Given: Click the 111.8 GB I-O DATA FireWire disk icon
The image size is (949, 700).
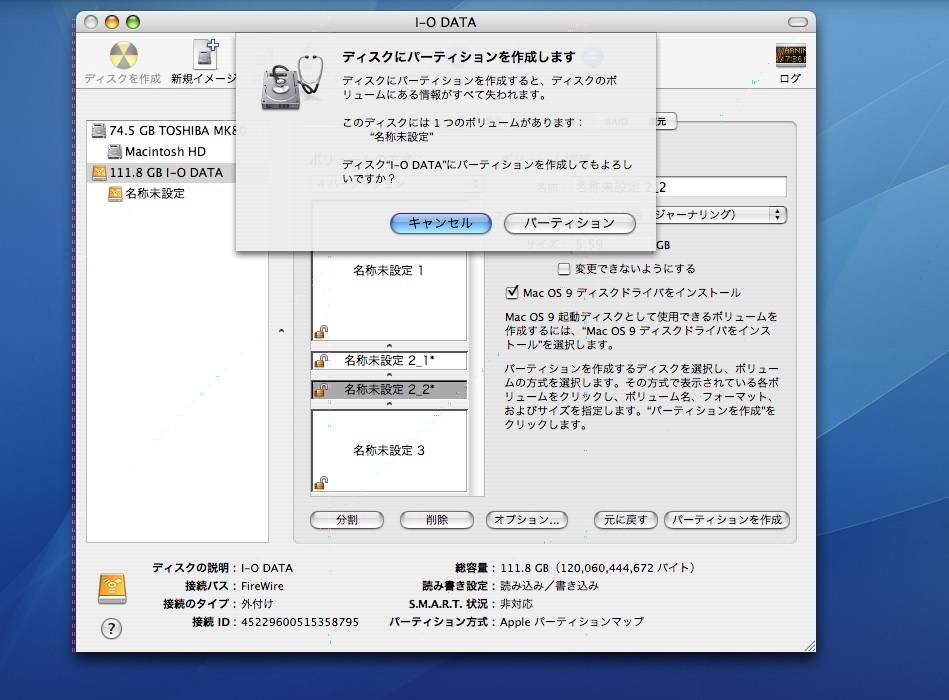Looking at the screenshot, I should pyautogui.click(x=98, y=172).
